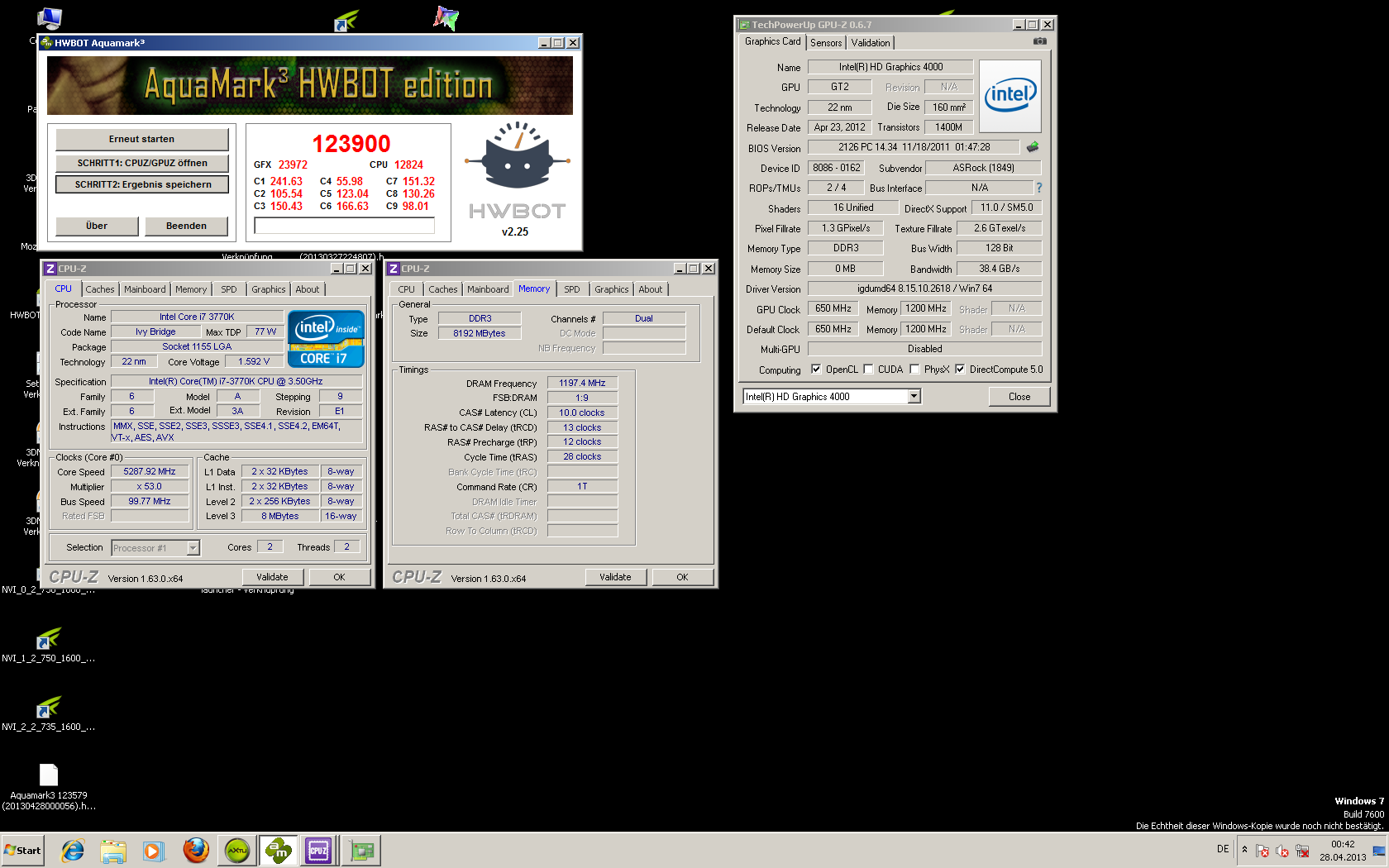Click SCHRITT2: Ergebnis speichern button
The width and height of the screenshot is (1389, 868).
tap(142, 184)
